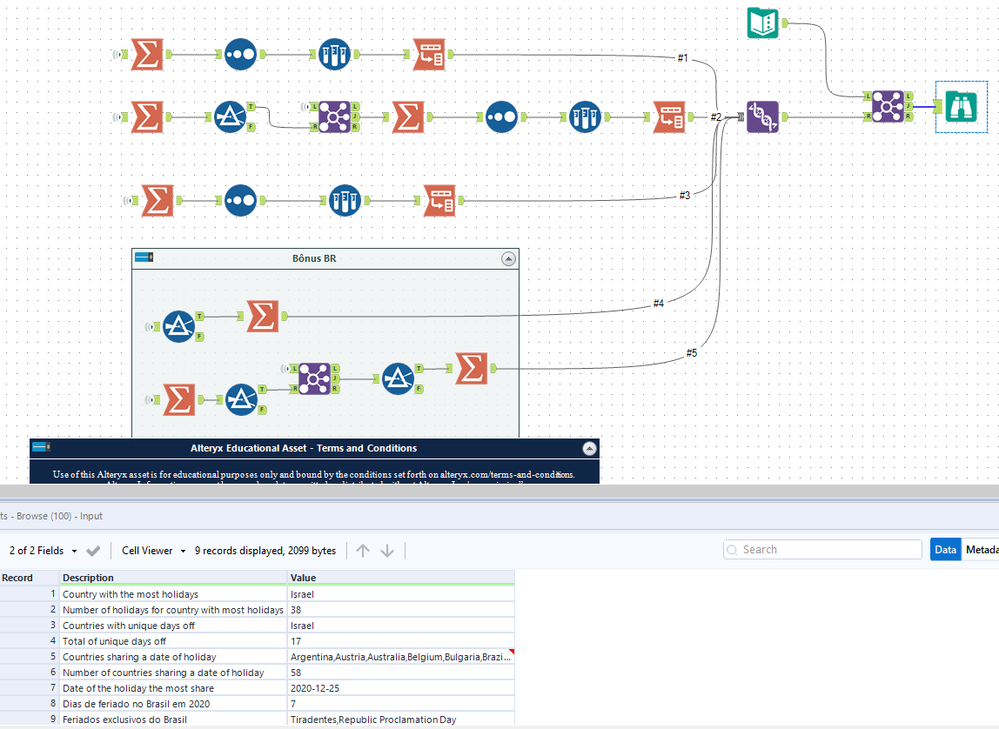999x729 pixels.
Task: Select the 'Total of unique days off' cell
Action: [174, 641]
